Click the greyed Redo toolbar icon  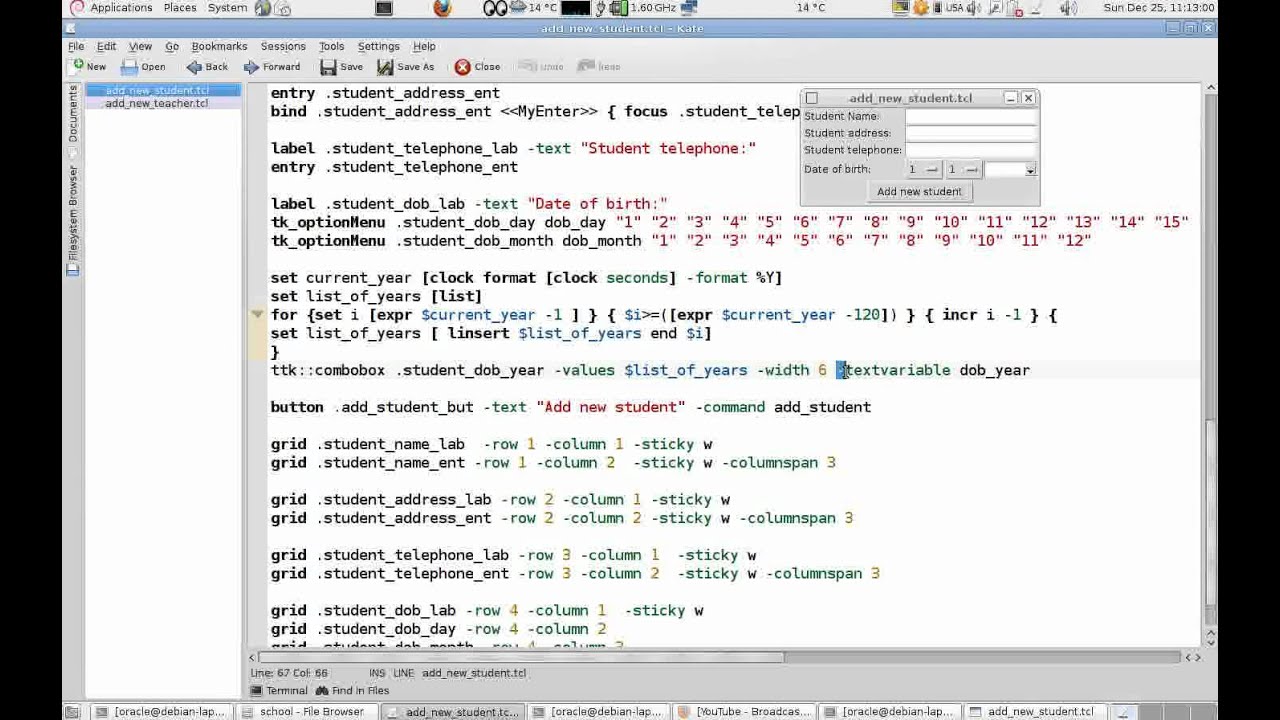pyautogui.click(x=586, y=67)
